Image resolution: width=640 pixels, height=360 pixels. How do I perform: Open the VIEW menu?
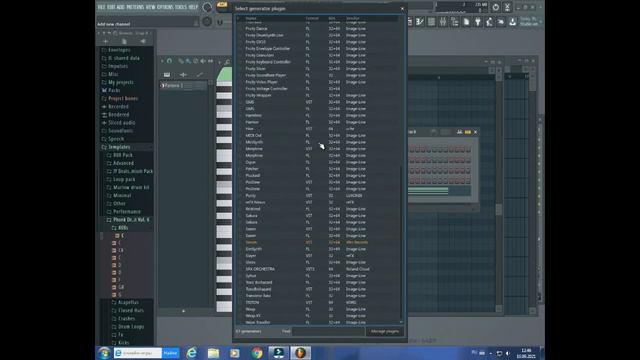pyautogui.click(x=151, y=7)
